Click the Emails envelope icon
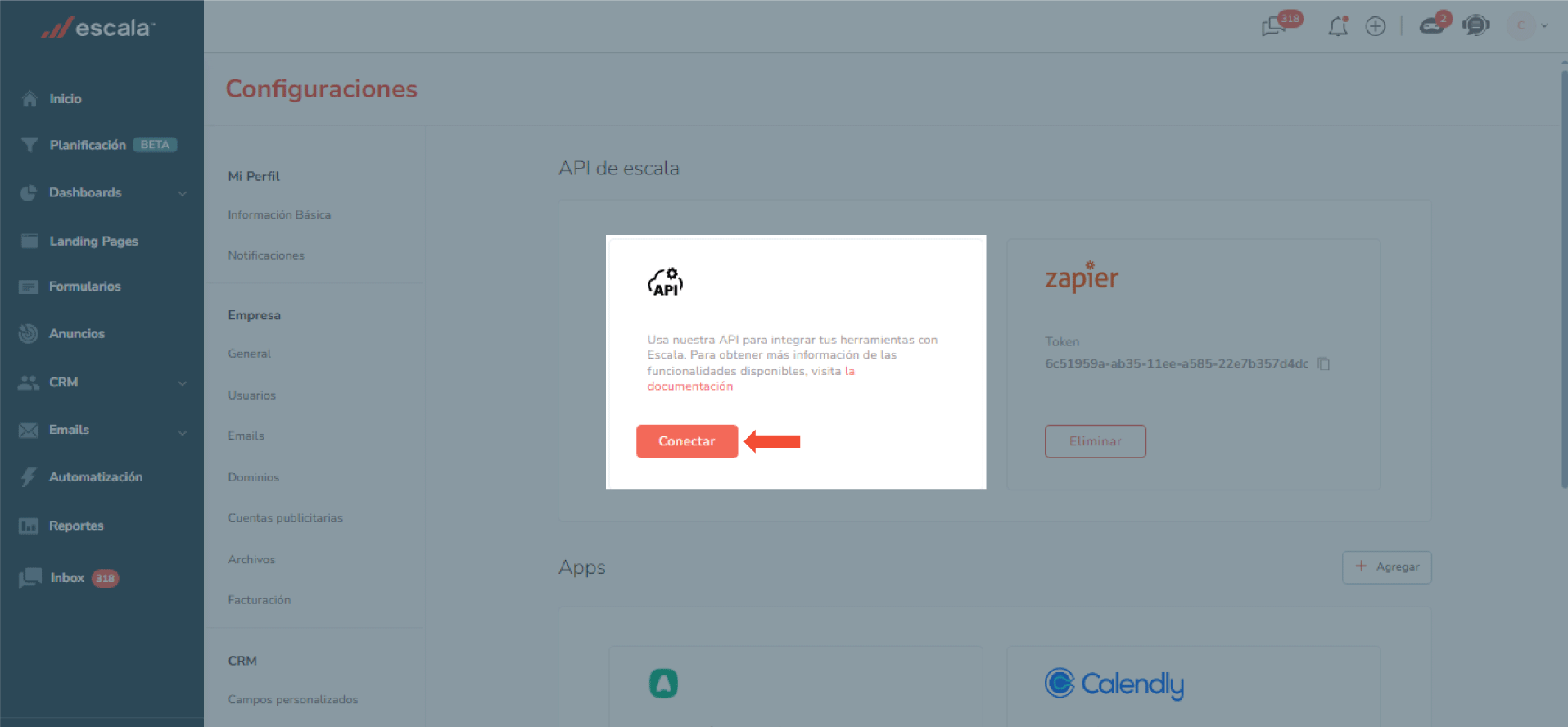1568x727 pixels. coord(29,431)
